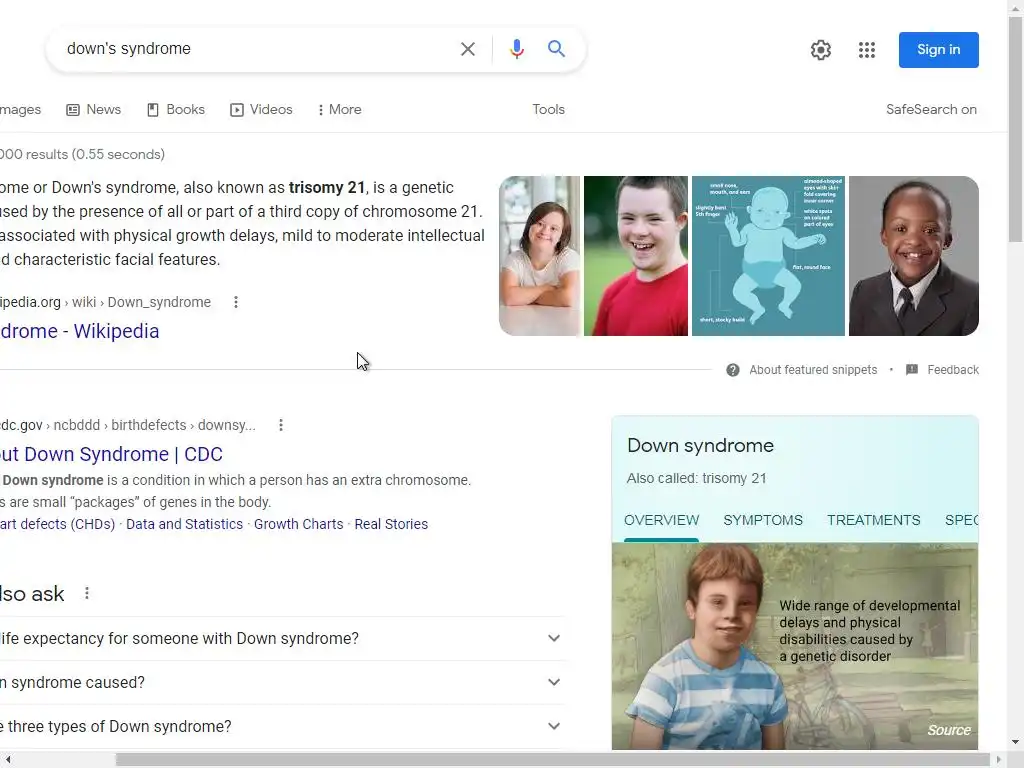Screen dimensions: 1024x768
Task: Sign in to Google account
Action: tap(938, 50)
